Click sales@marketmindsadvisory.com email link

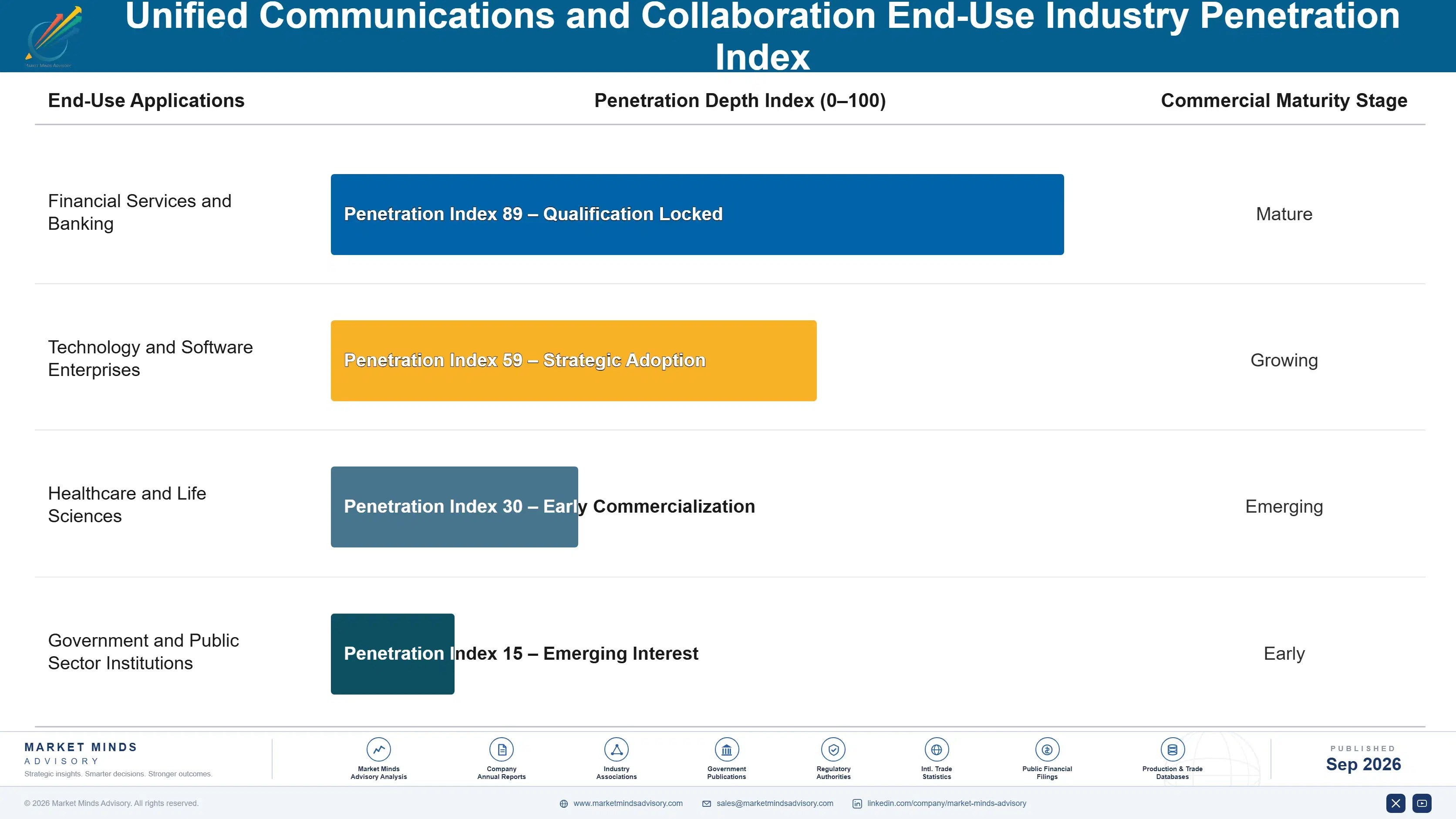[x=775, y=803]
